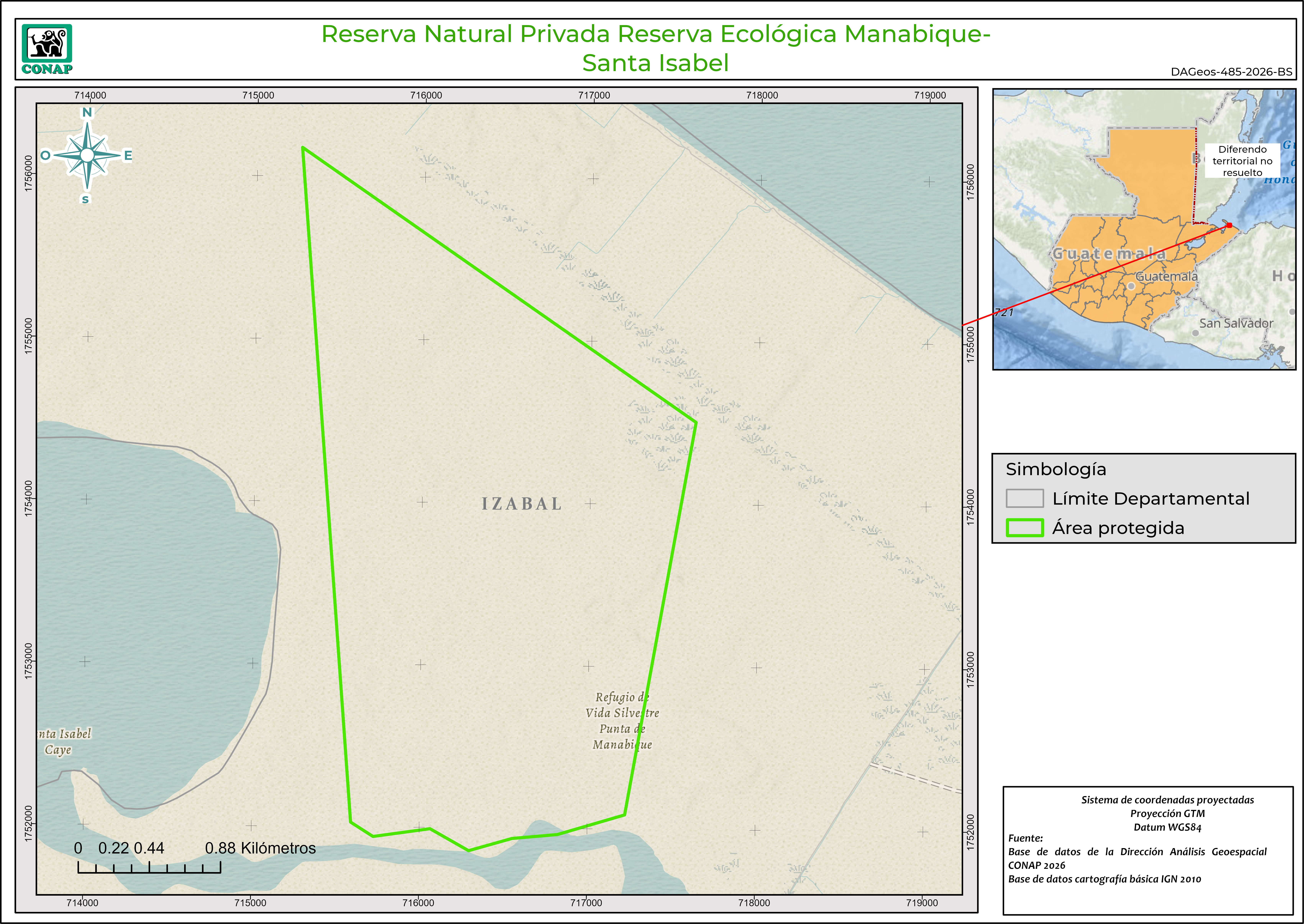Click the compass North letter N
1304x924 pixels.
click(87, 112)
